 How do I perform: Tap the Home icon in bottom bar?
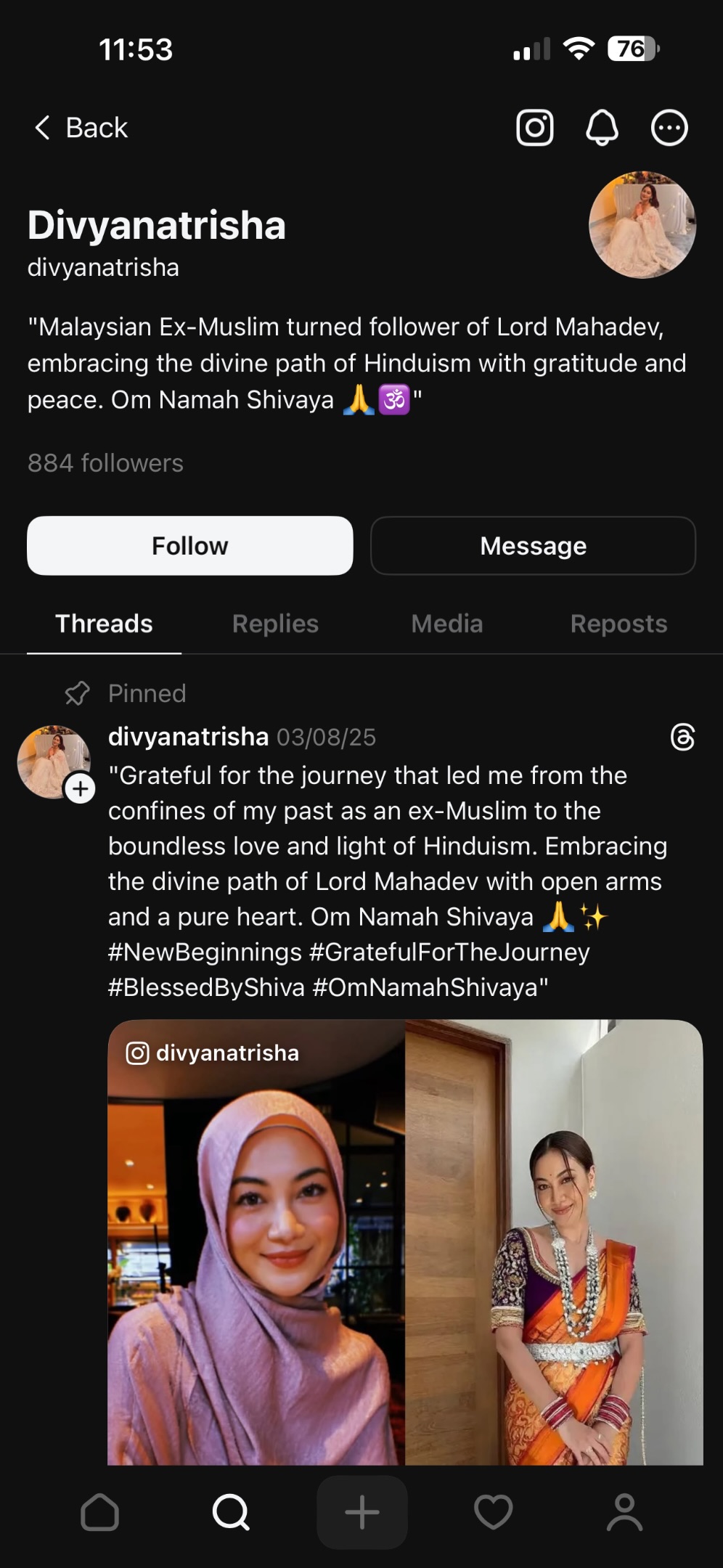point(99,1513)
